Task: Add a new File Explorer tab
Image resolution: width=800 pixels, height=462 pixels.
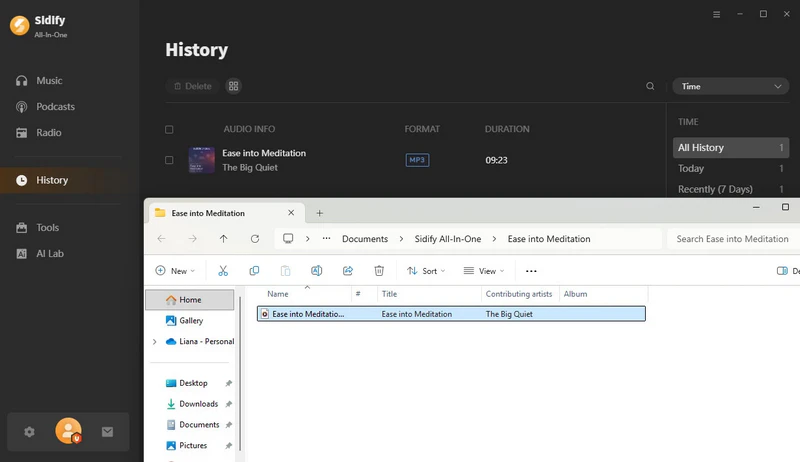Action: (319, 213)
